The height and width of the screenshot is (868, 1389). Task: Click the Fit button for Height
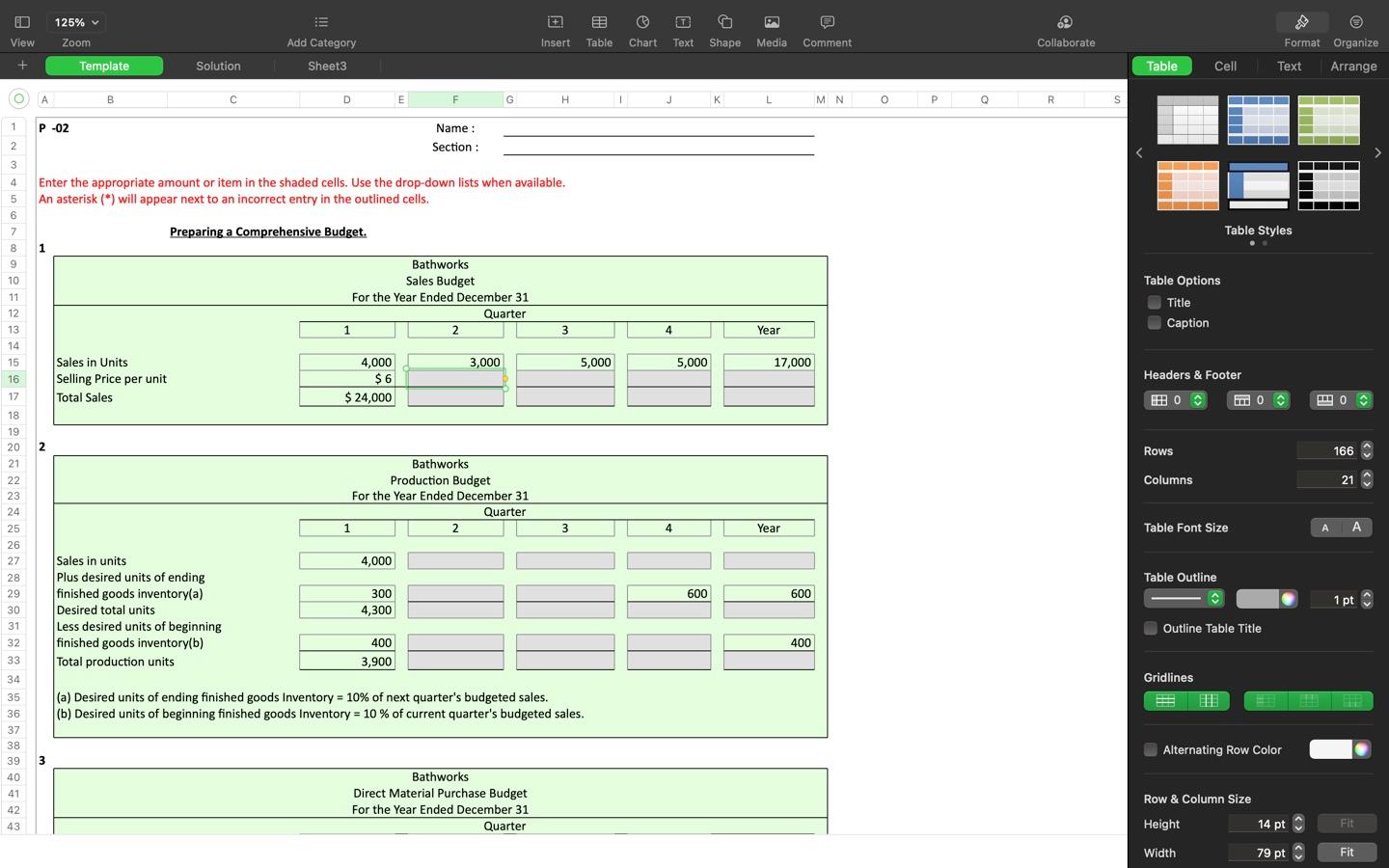(1347, 824)
